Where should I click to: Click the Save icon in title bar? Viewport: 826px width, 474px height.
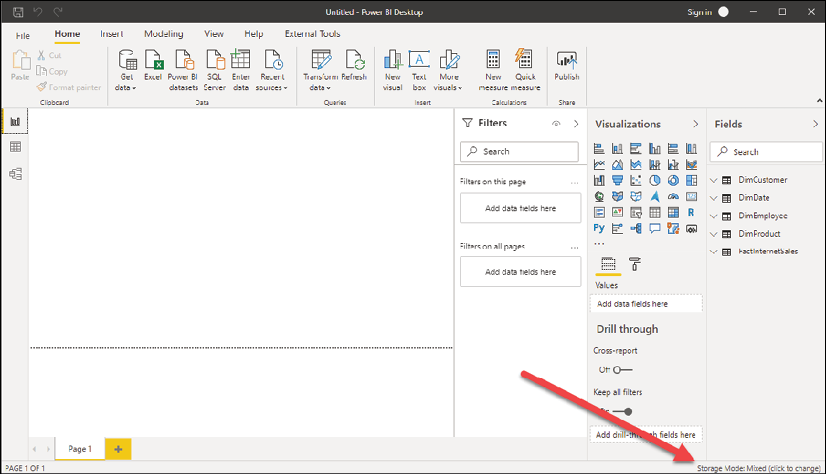coord(18,12)
